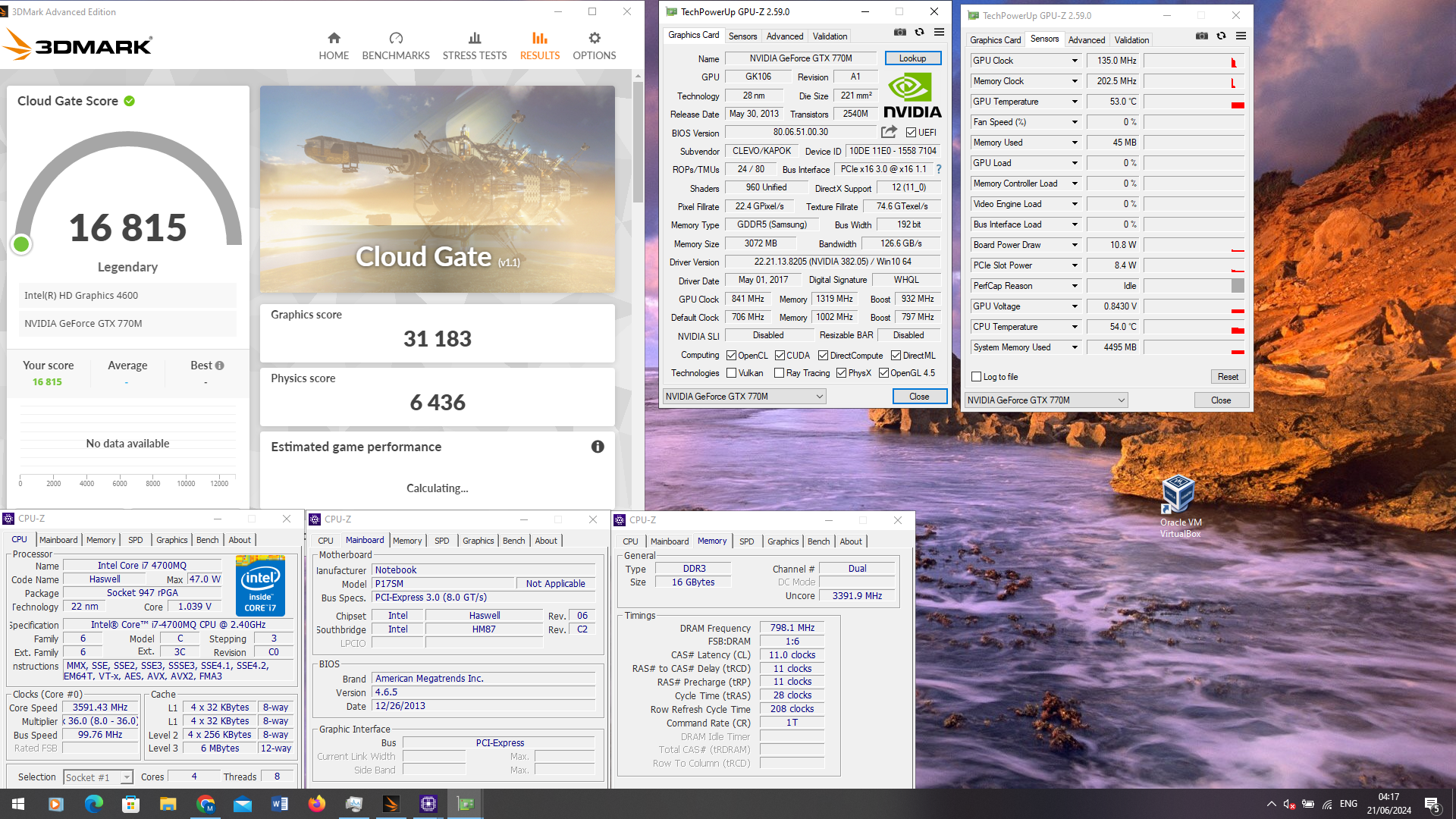Click the info icon for Estimated game performance
This screenshot has width=1456, height=819.
click(598, 447)
